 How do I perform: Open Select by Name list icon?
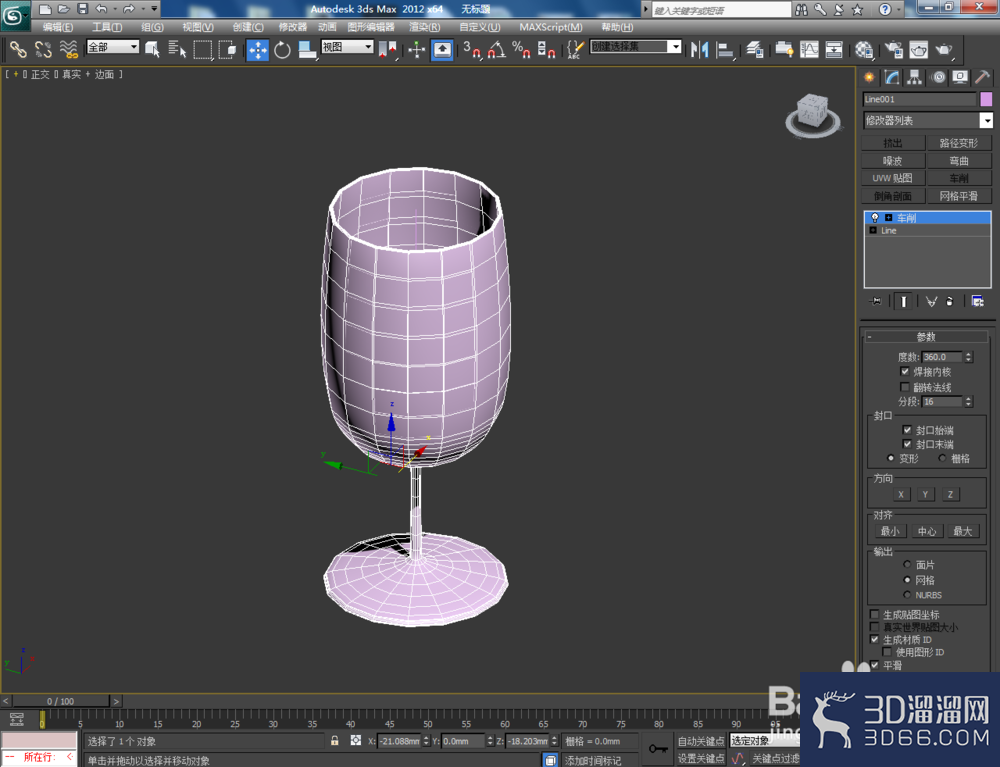pyautogui.click(x=177, y=49)
